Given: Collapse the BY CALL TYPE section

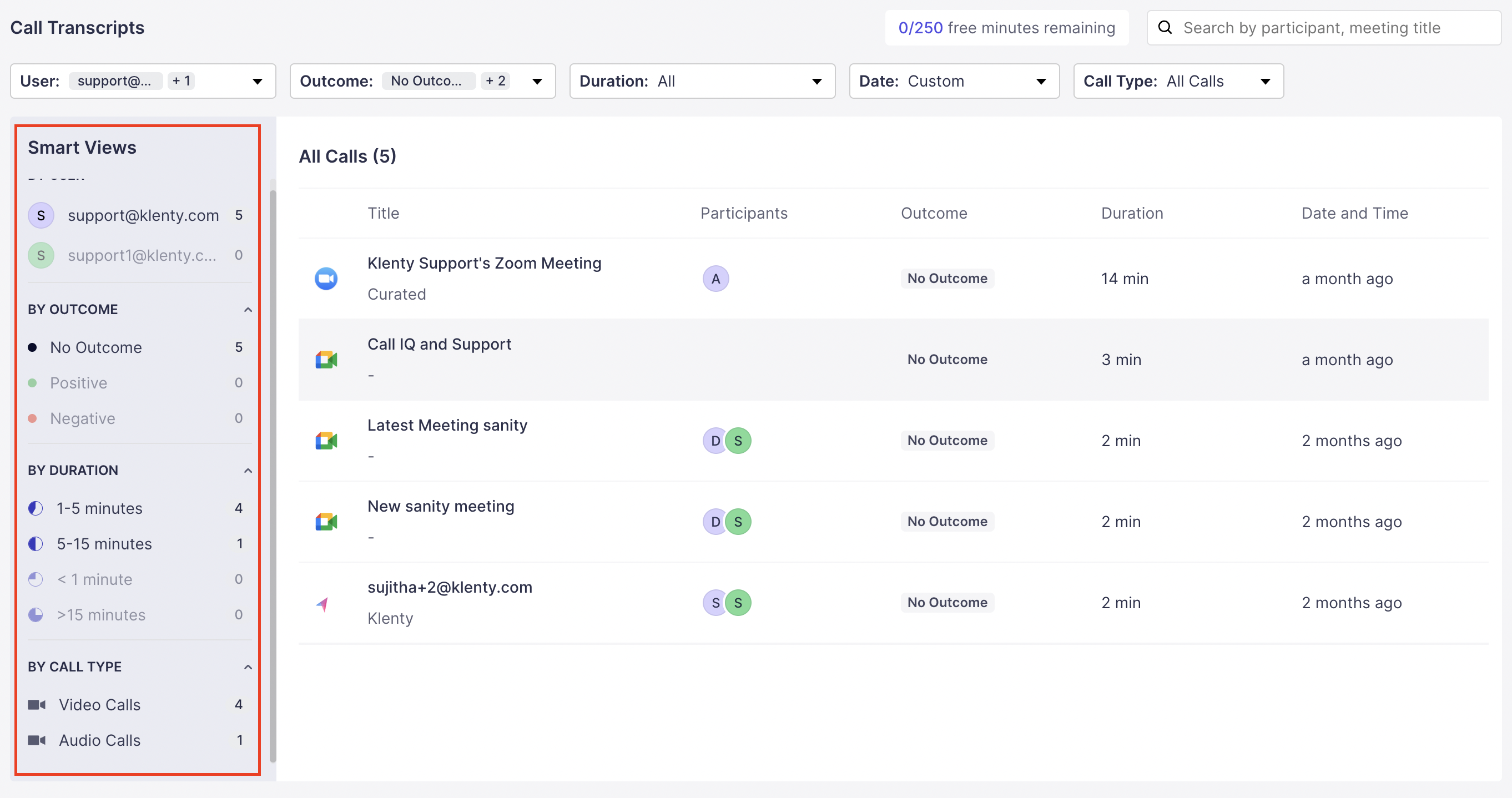Looking at the screenshot, I should click(x=248, y=666).
